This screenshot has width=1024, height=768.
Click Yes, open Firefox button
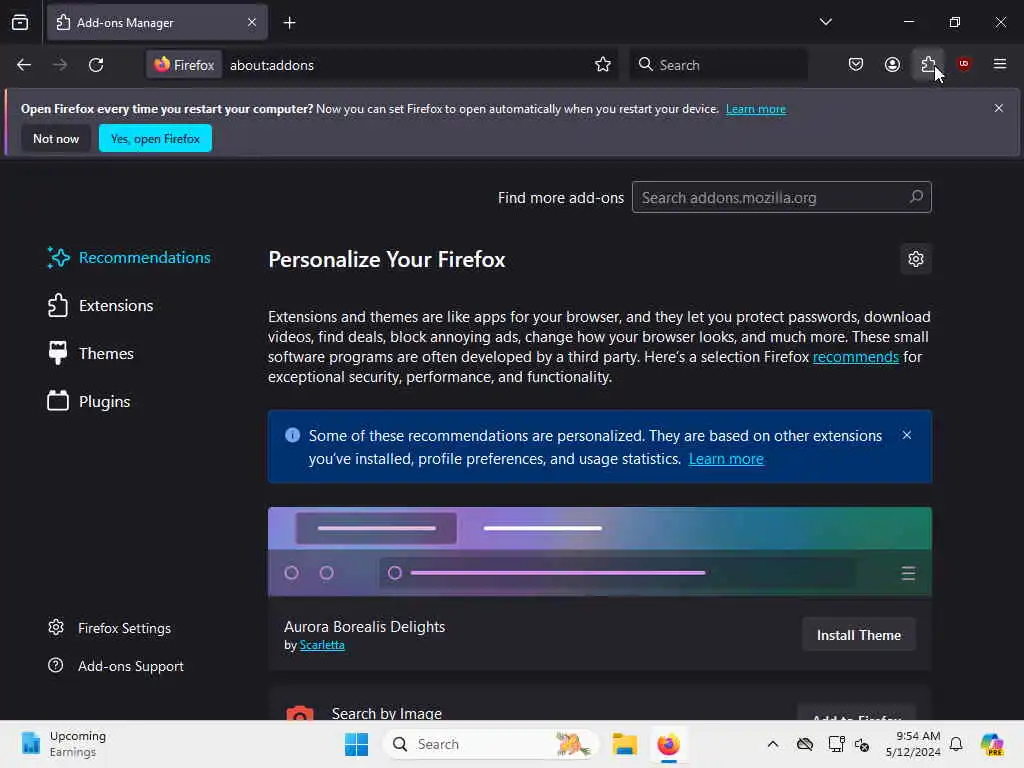(x=155, y=138)
